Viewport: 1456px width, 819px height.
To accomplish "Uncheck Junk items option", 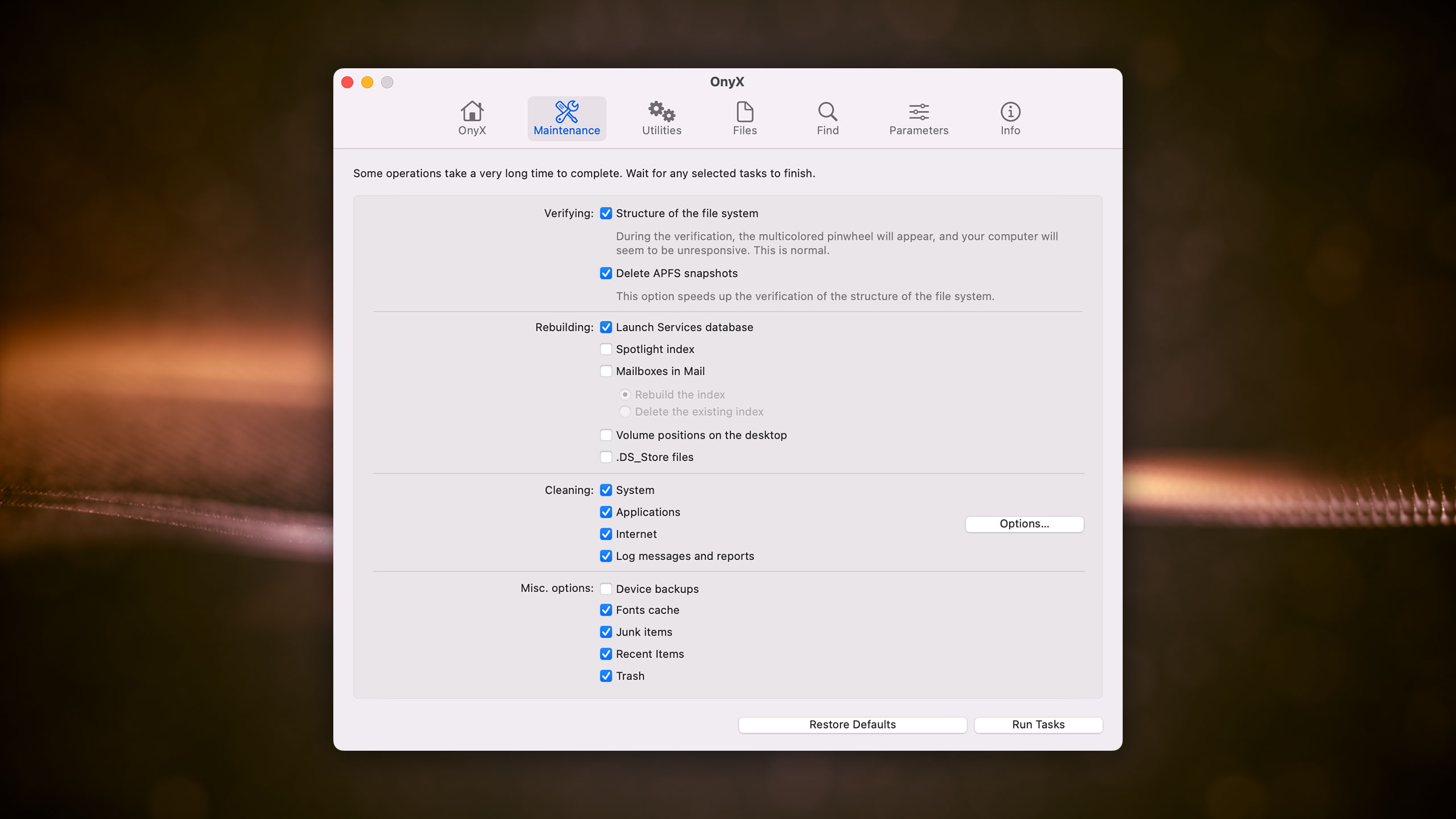I will pyautogui.click(x=606, y=632).
